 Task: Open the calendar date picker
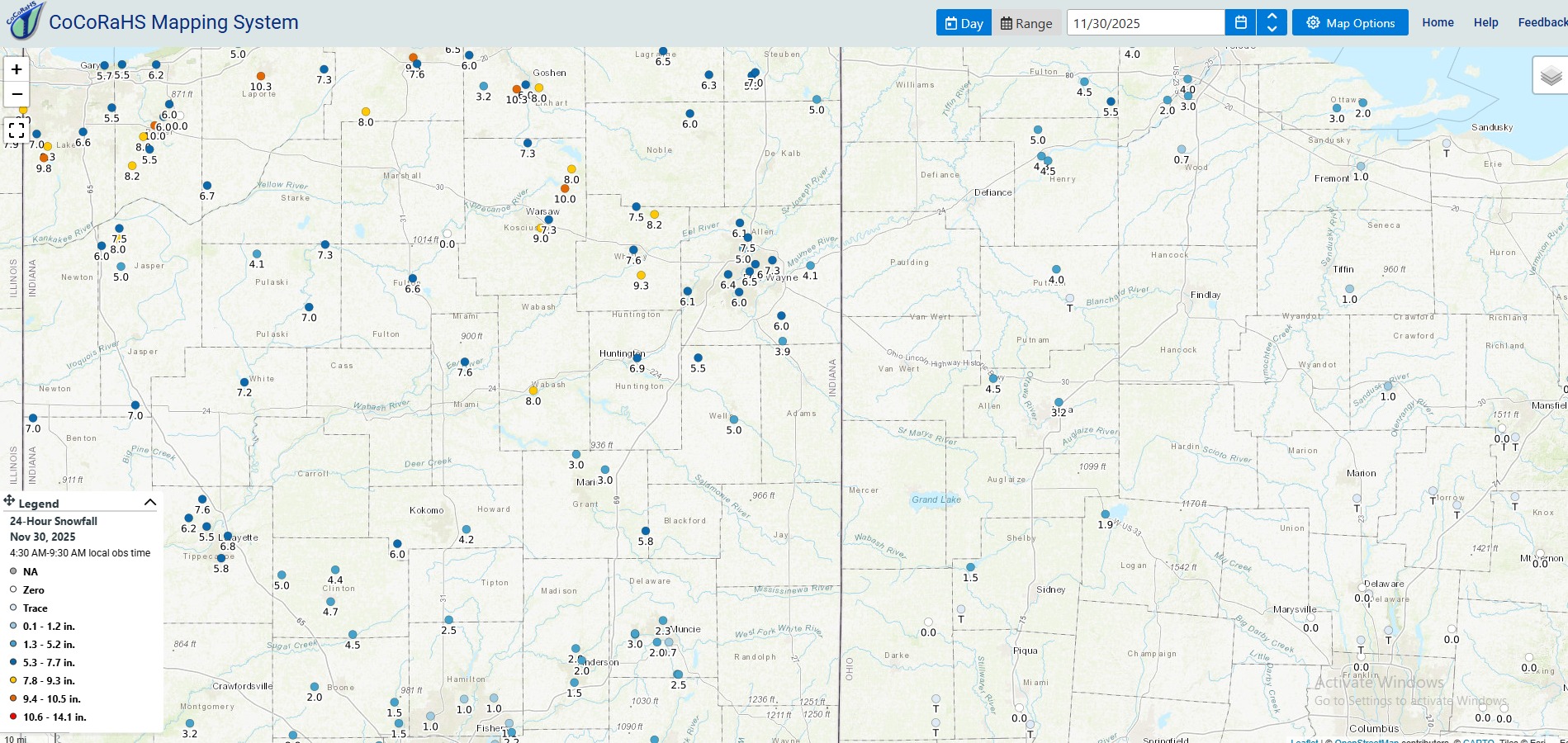pyautogui.click(x=1240, y=23)
